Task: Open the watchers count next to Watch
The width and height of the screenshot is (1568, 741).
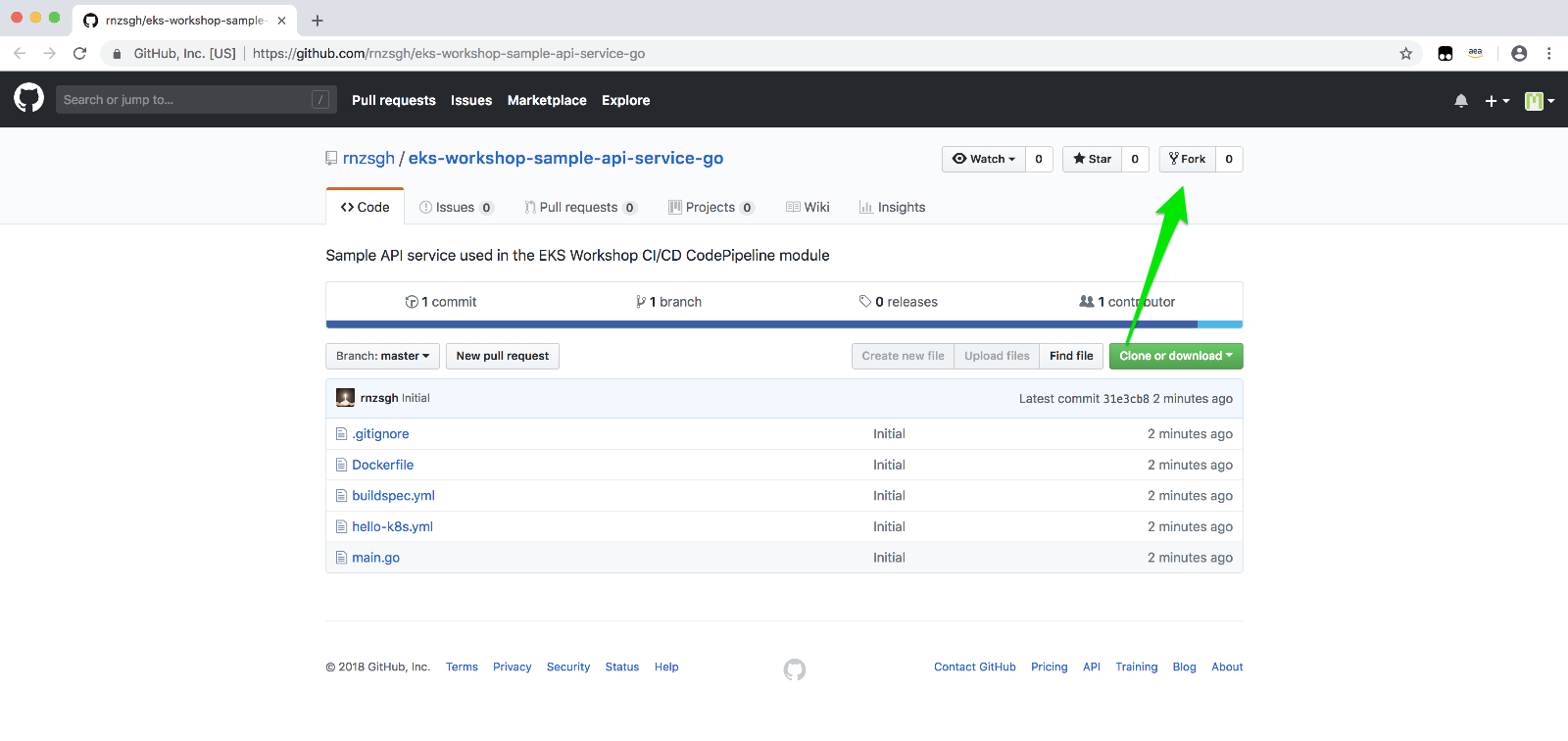Action: pyautogui.click(x=1039, y=159)
